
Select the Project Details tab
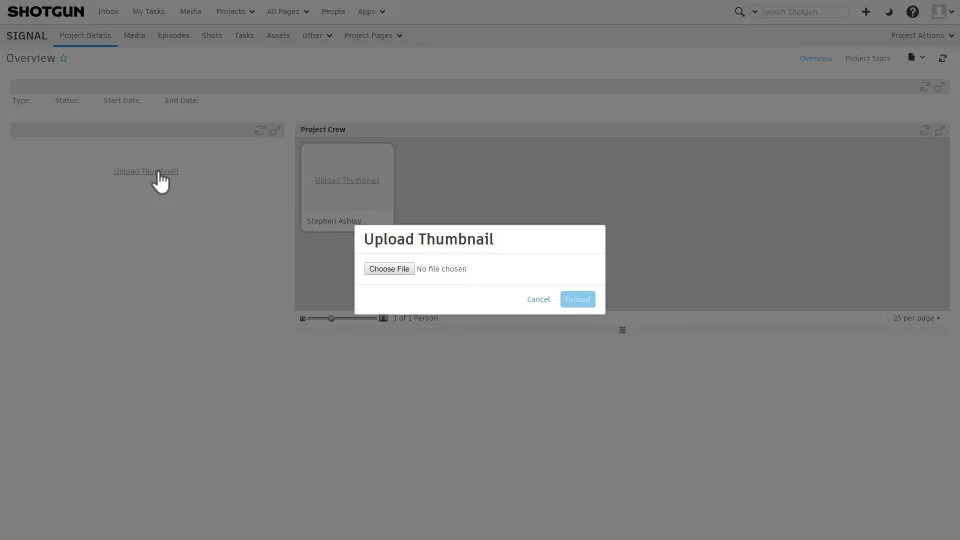[x=85, y=36]
